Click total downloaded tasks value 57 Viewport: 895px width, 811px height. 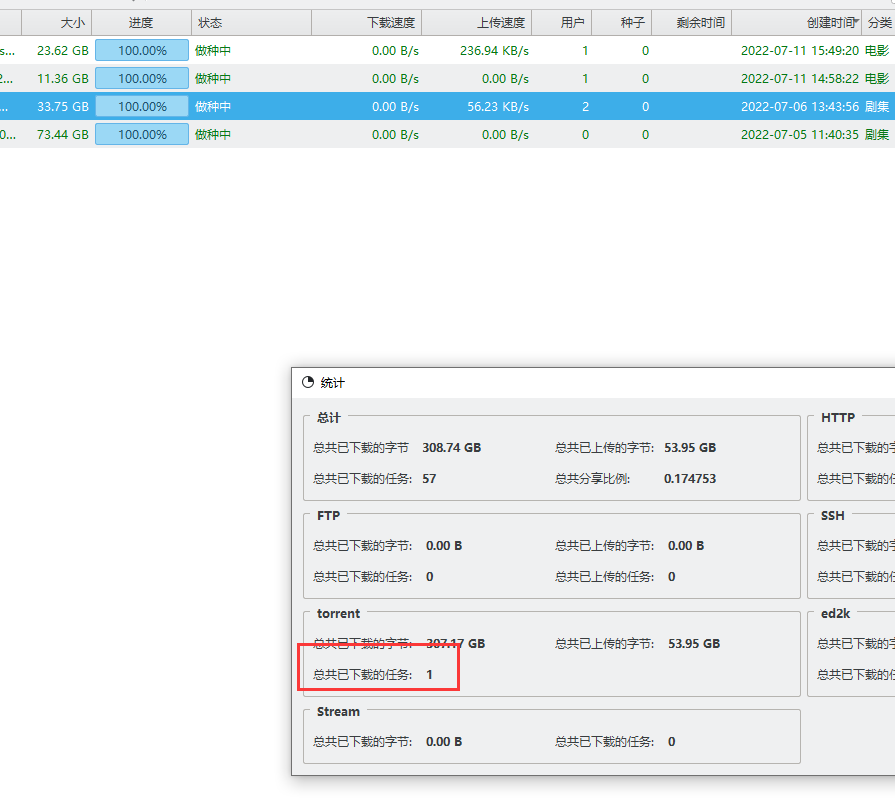429,478
